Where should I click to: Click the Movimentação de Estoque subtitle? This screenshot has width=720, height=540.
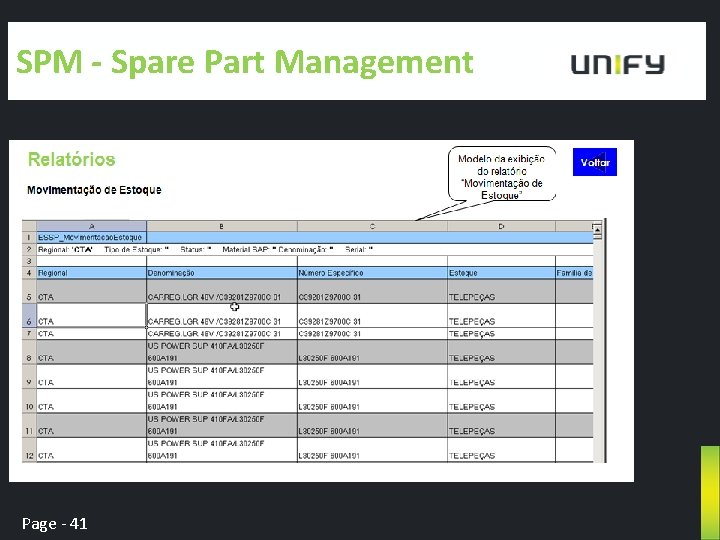point(94,190)
